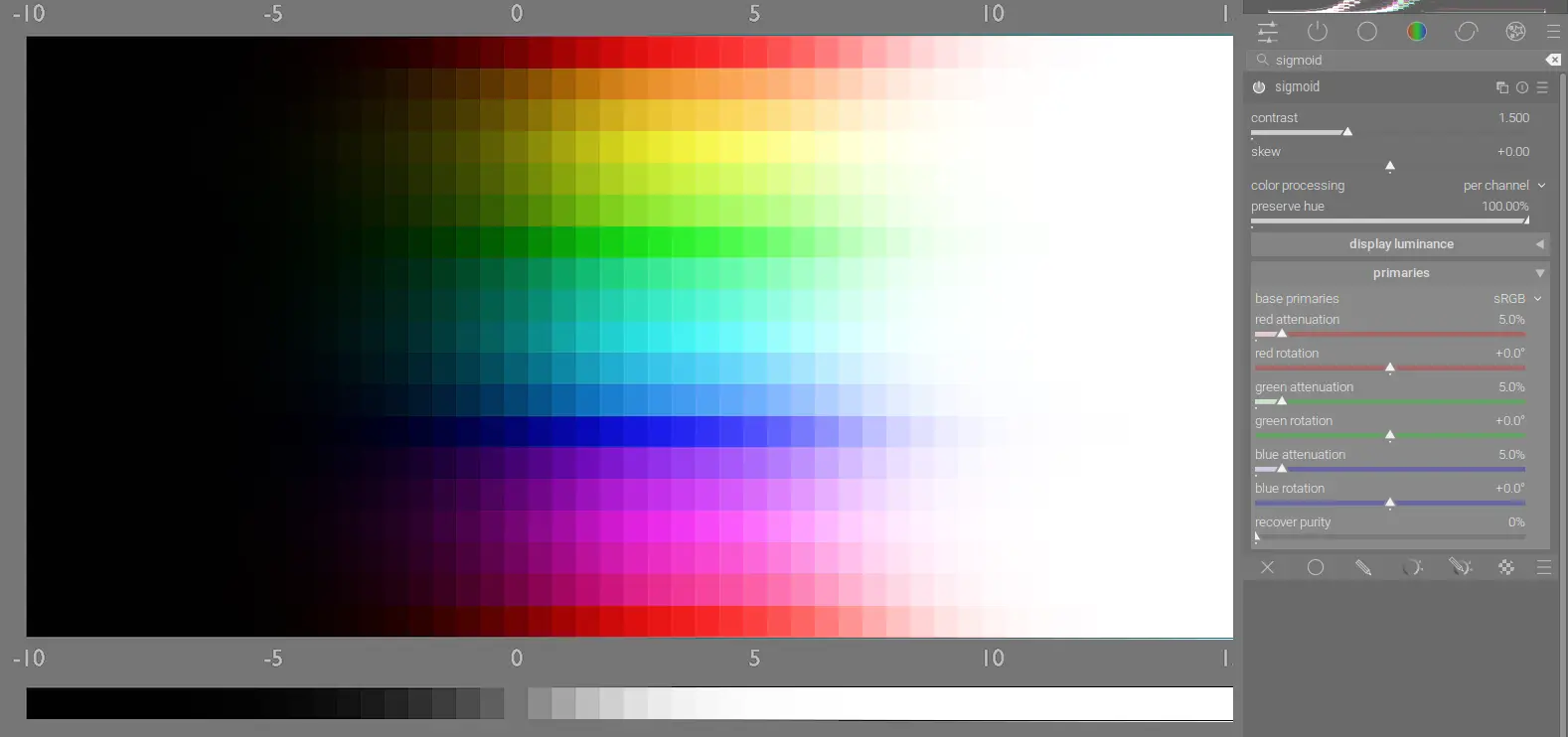Screen dimensions: 1568x737
Task: Reset sigmoid module parameters
Action: (x=1521, y=87)
